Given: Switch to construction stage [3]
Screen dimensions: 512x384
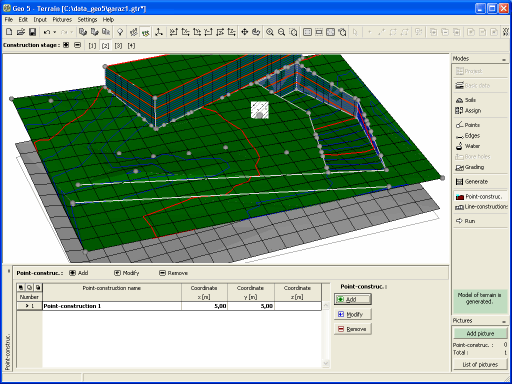Looking at the screenshot, I should click(118, 46).
